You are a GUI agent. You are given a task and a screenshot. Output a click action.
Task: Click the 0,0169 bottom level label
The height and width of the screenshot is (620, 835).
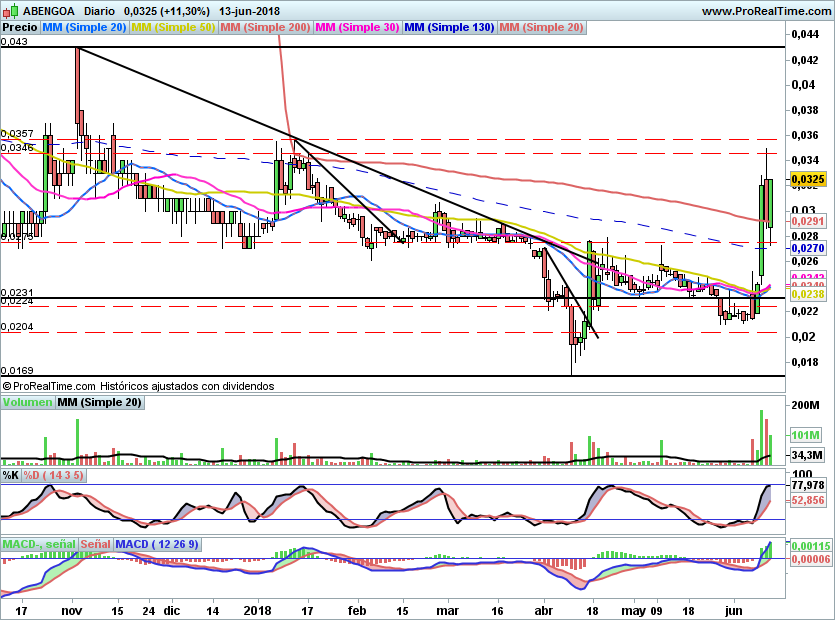tap(17, 370)
